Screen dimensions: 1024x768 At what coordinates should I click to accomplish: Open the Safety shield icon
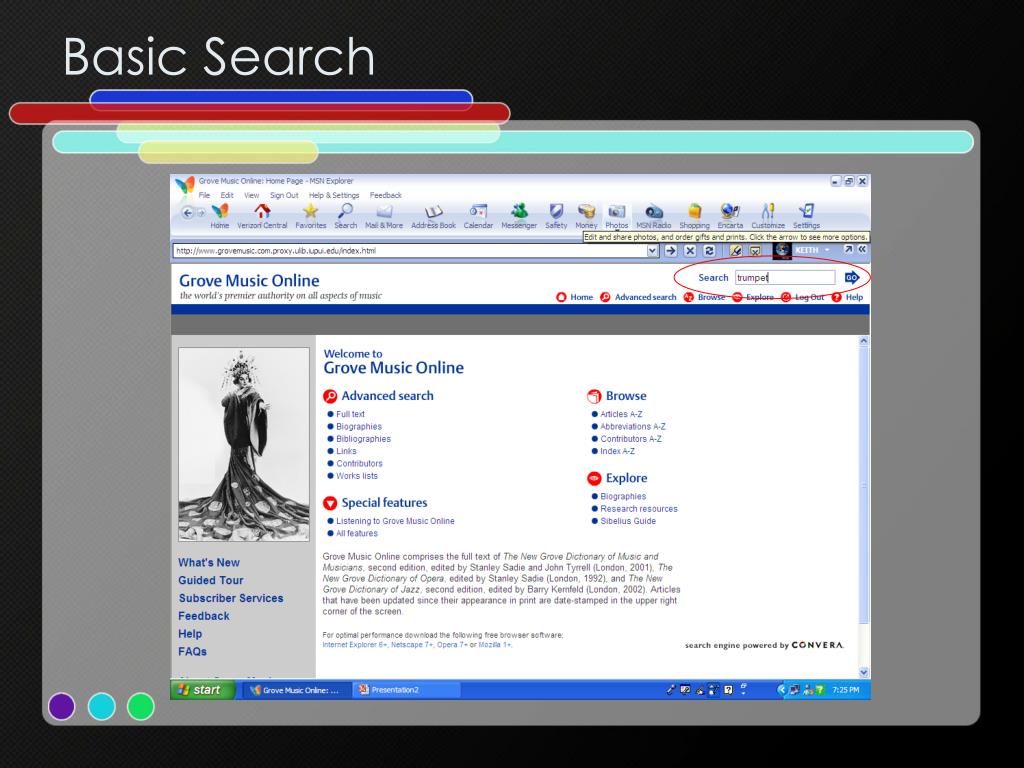pyautogui.click(x=556, y=216)
